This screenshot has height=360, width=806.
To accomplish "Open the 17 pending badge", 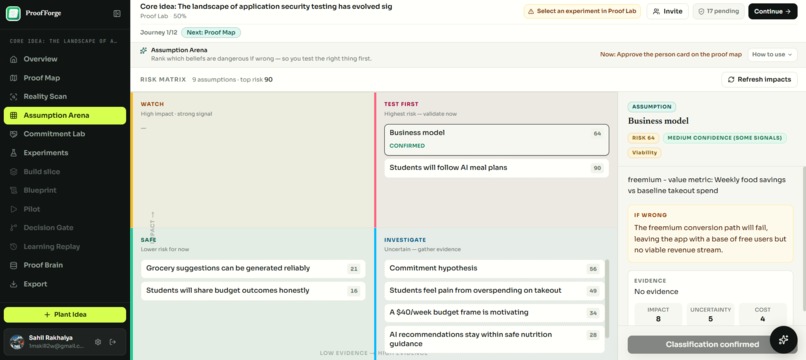I will click(x=718, y=11).
